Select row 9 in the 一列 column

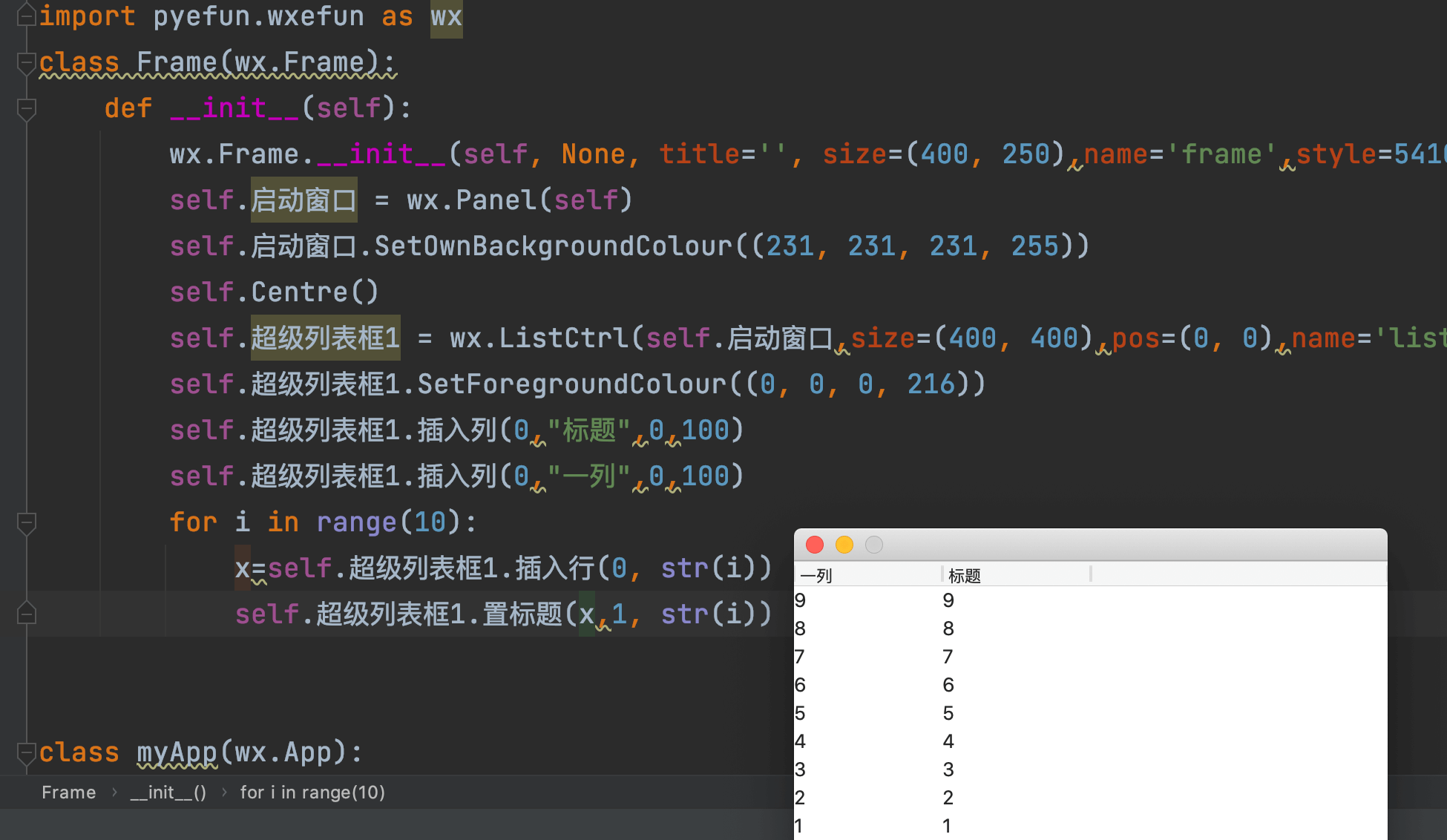coord(800,600)
